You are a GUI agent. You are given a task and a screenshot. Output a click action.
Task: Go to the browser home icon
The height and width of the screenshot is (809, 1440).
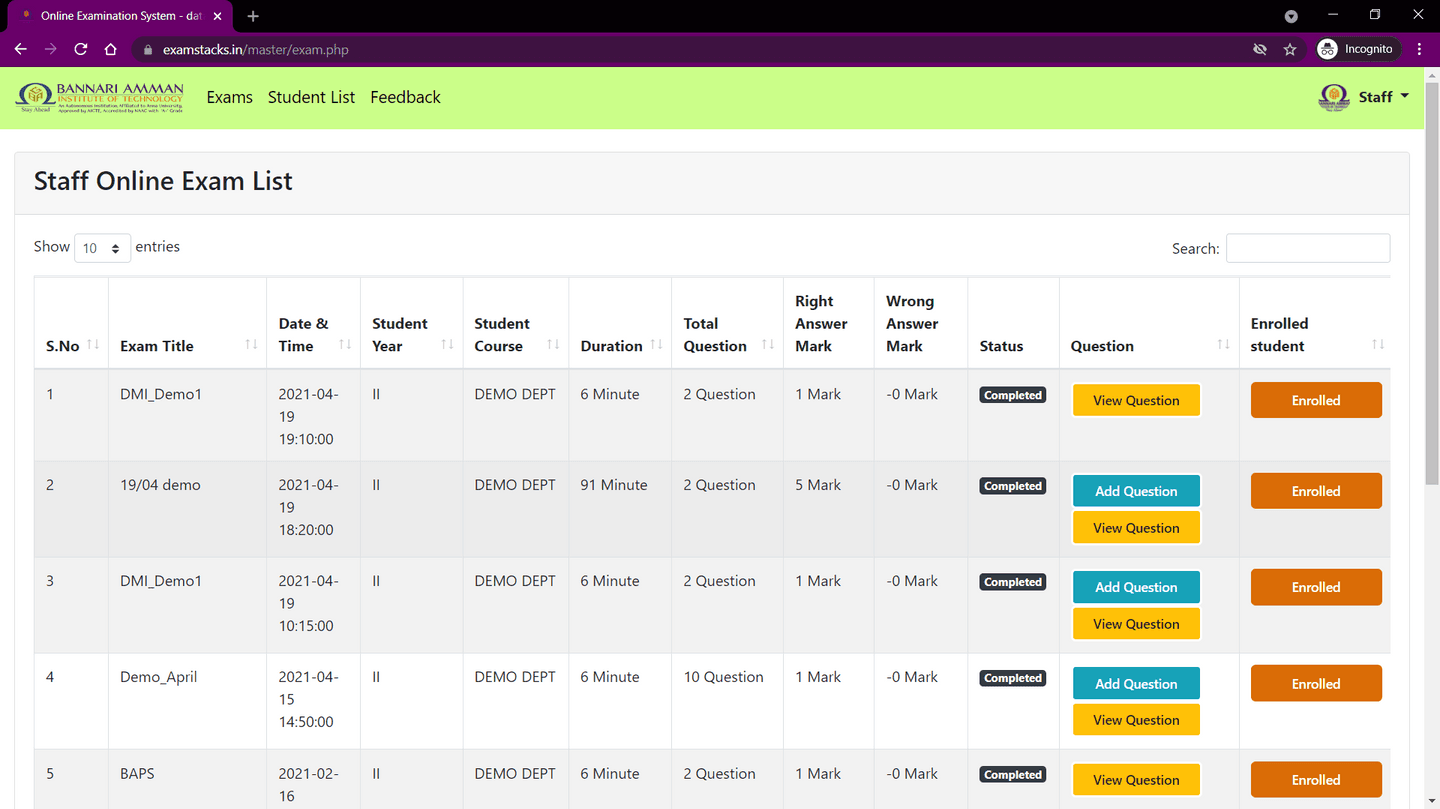(111, 49)
